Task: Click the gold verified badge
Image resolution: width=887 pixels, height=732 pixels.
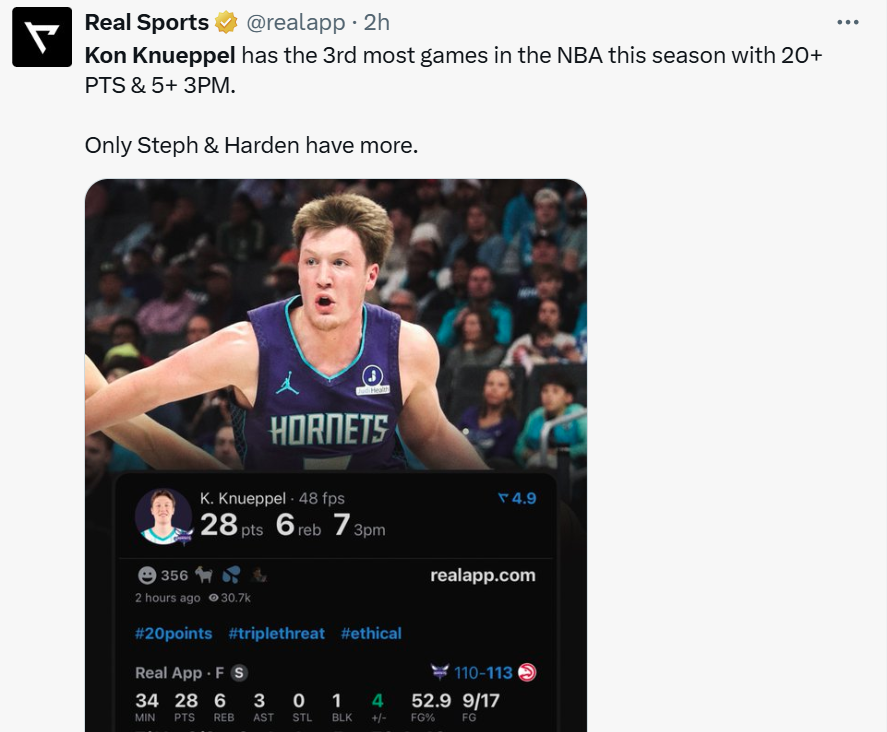Action: pyautogui.click(x=227, y=22)
